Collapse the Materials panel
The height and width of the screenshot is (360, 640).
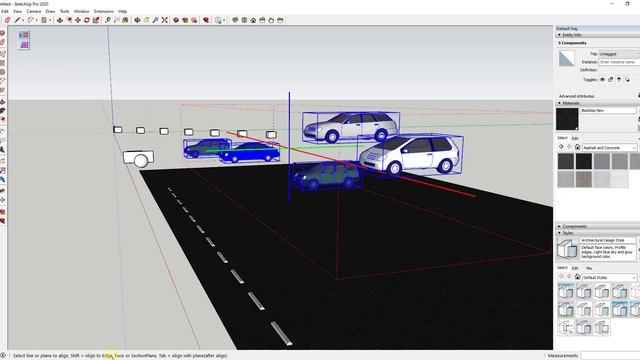(x=559, y=103)
